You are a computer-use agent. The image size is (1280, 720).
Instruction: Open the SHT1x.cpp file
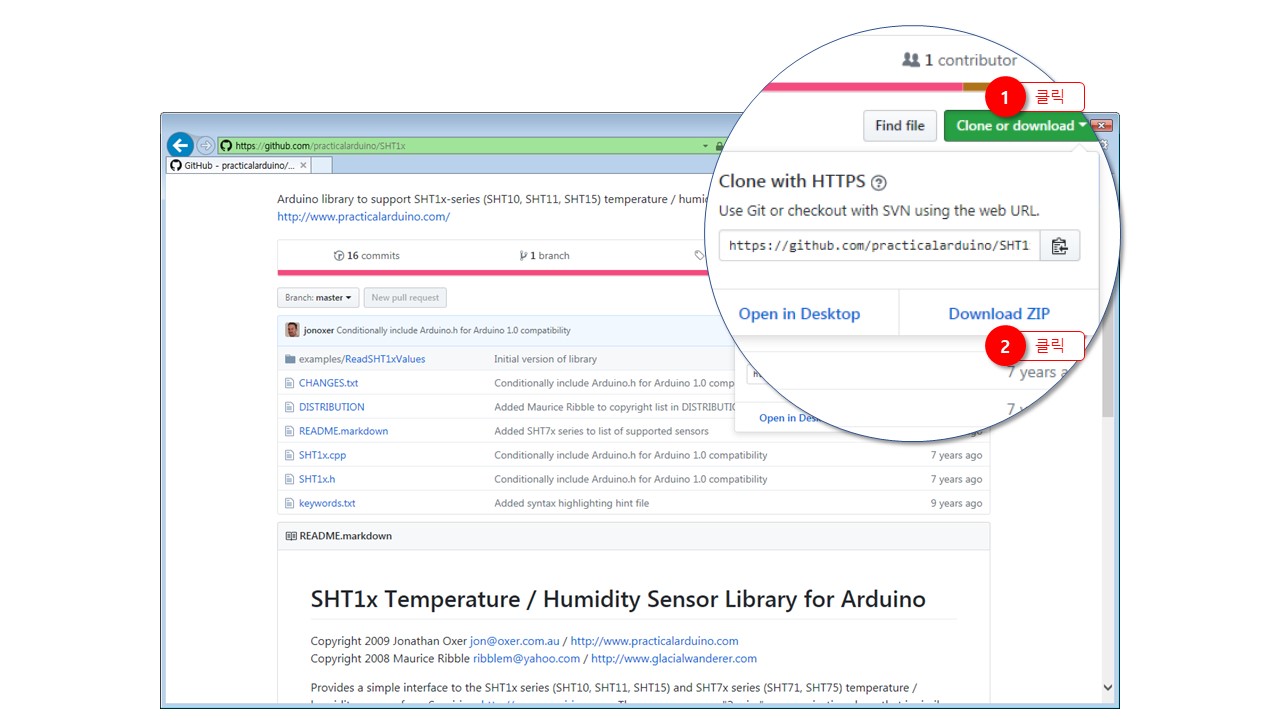(x=322, y=455)
